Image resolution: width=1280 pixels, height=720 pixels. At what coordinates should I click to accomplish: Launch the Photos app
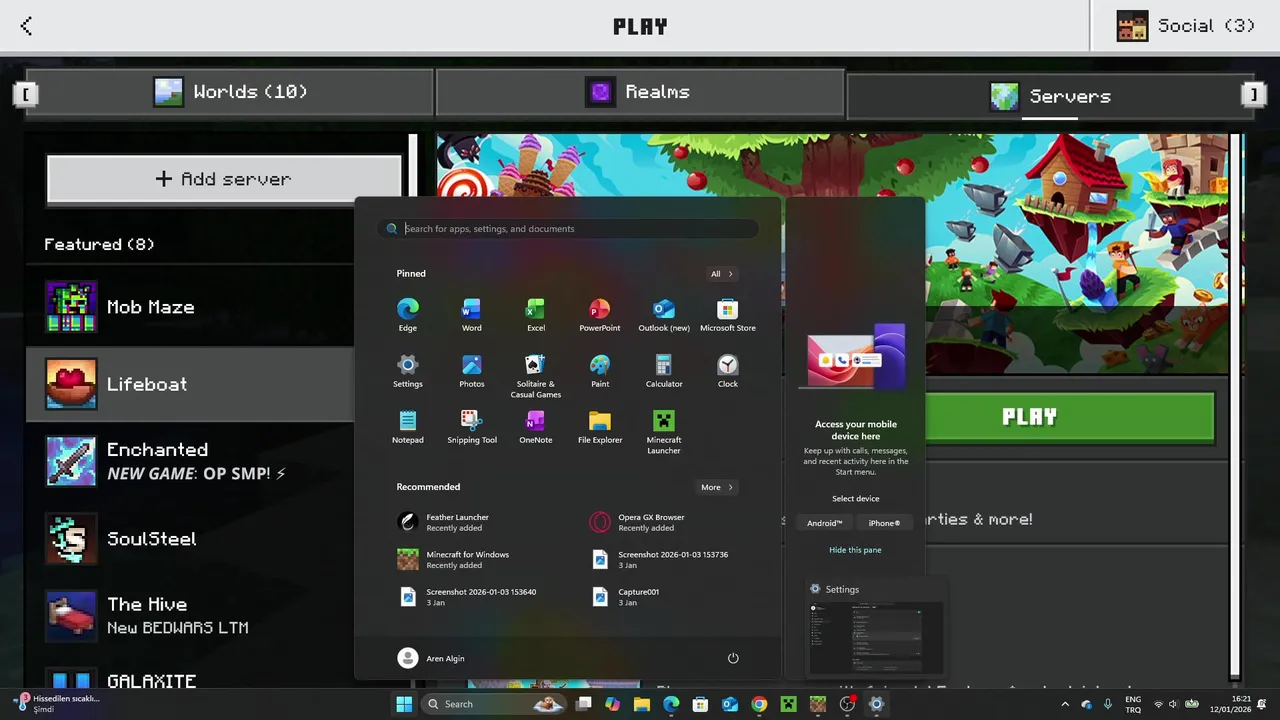(471, 371)
